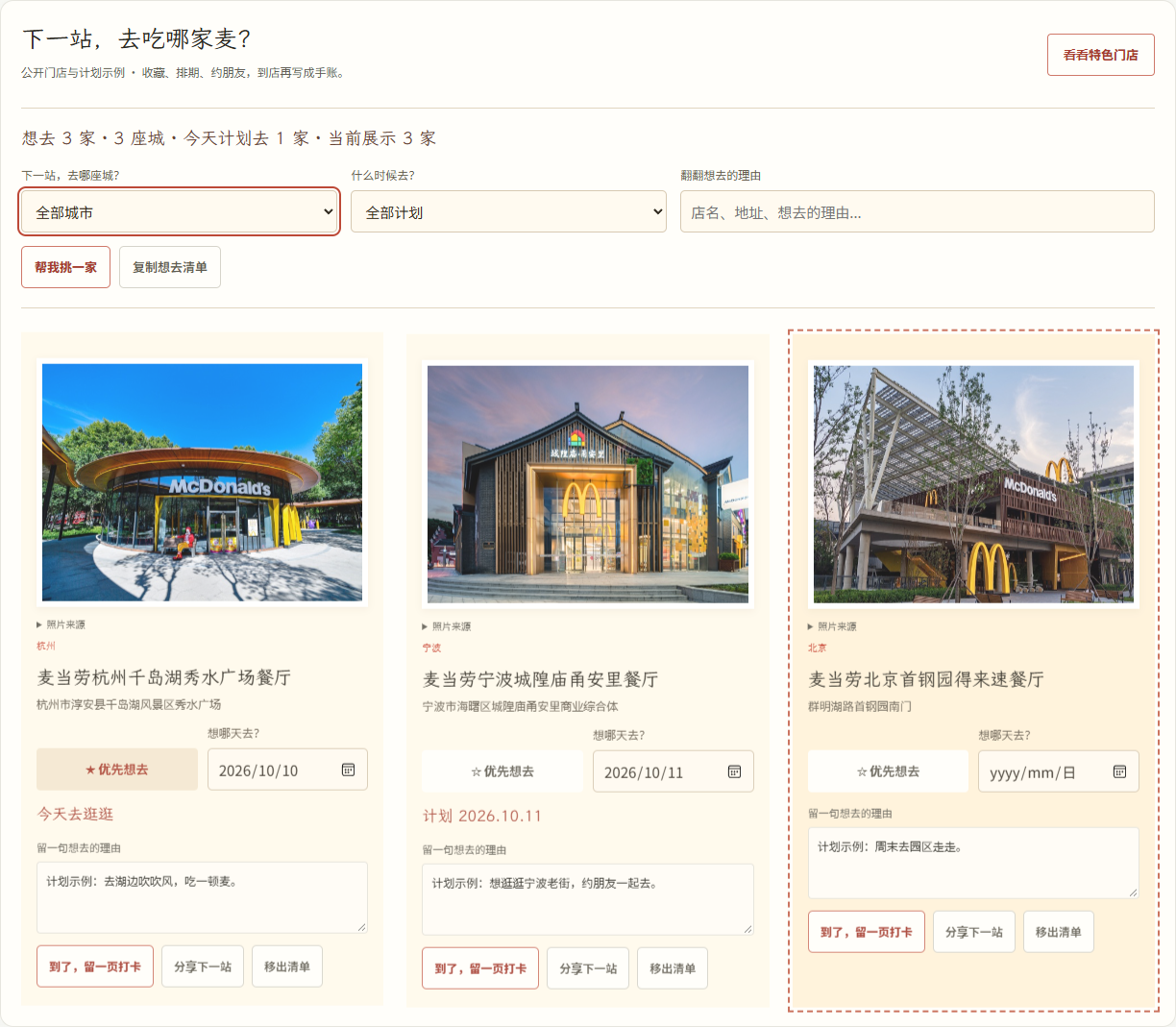Click title 麦当劳北京首钢园得来速餐厅
Viewport: 1176px width, 1027px height.
(x=926, y=679)
